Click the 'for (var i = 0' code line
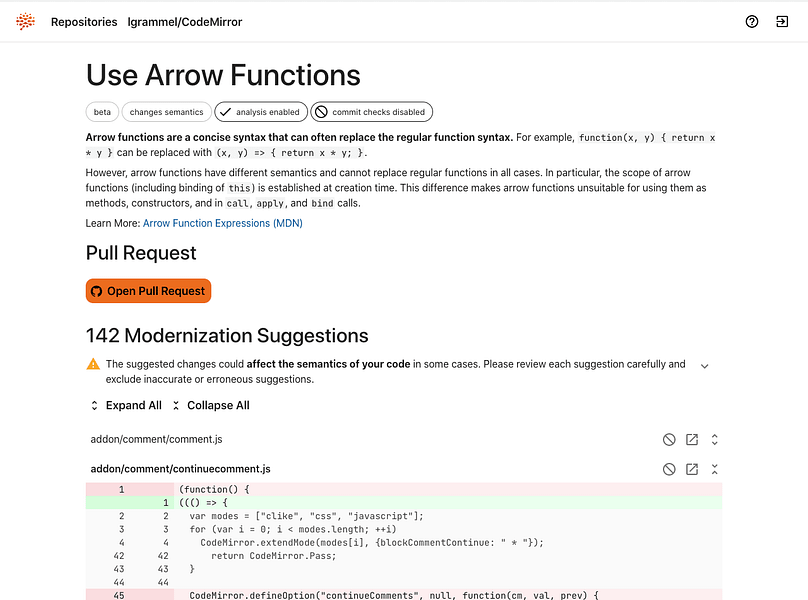Screen dimensions: 808x600 pyautogui.click(x=404, y=529)
